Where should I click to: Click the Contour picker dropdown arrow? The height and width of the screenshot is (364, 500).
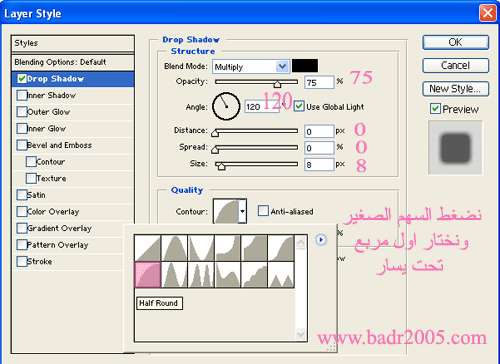[x=243, y=211]
